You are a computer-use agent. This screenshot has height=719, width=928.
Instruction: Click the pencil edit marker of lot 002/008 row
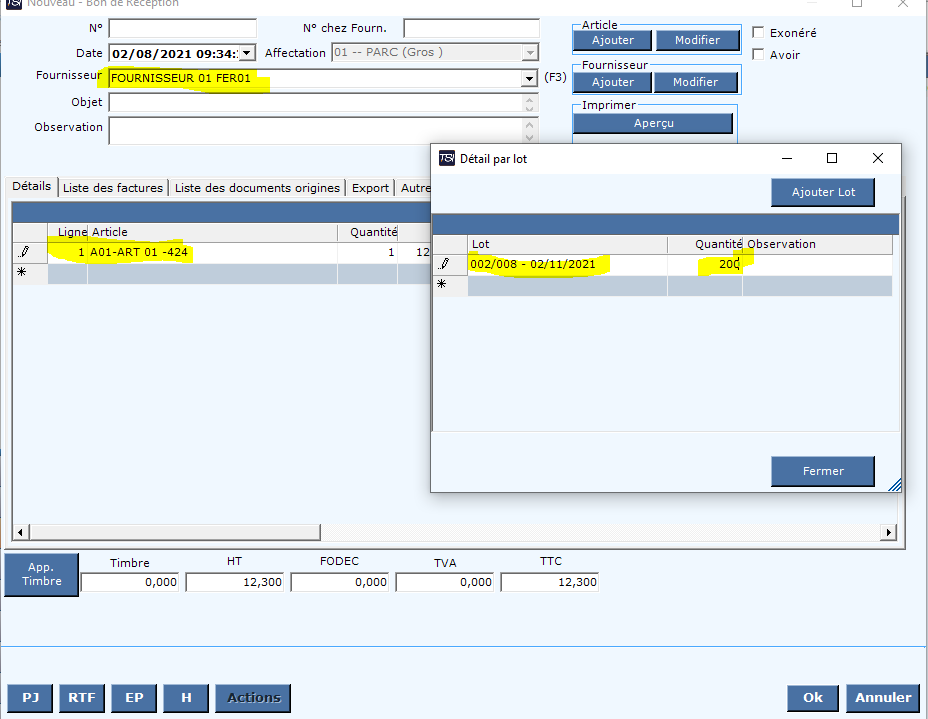(x=444, y=264)
